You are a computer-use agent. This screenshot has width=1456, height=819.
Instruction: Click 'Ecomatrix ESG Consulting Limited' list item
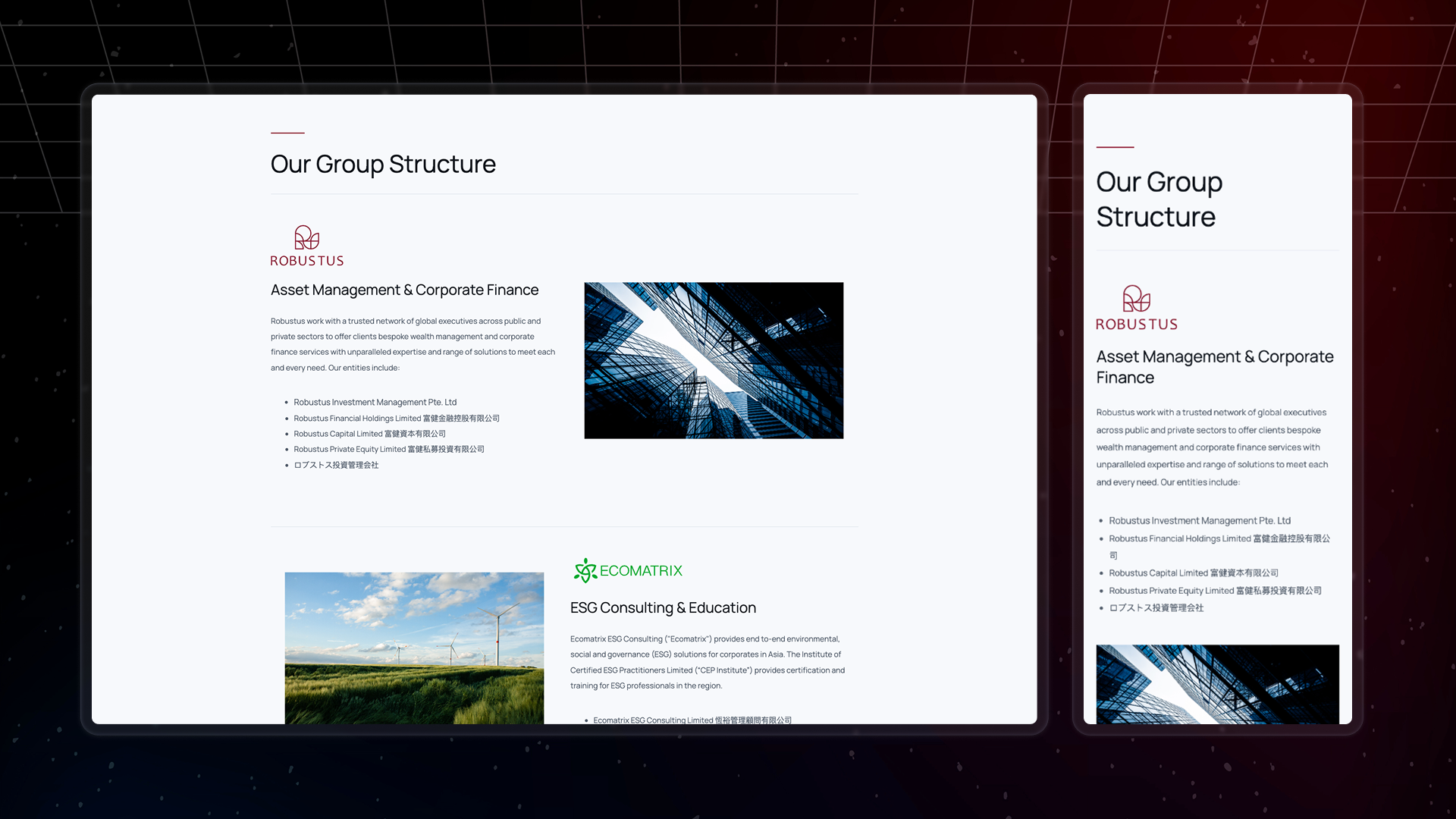tap(692, 720)
